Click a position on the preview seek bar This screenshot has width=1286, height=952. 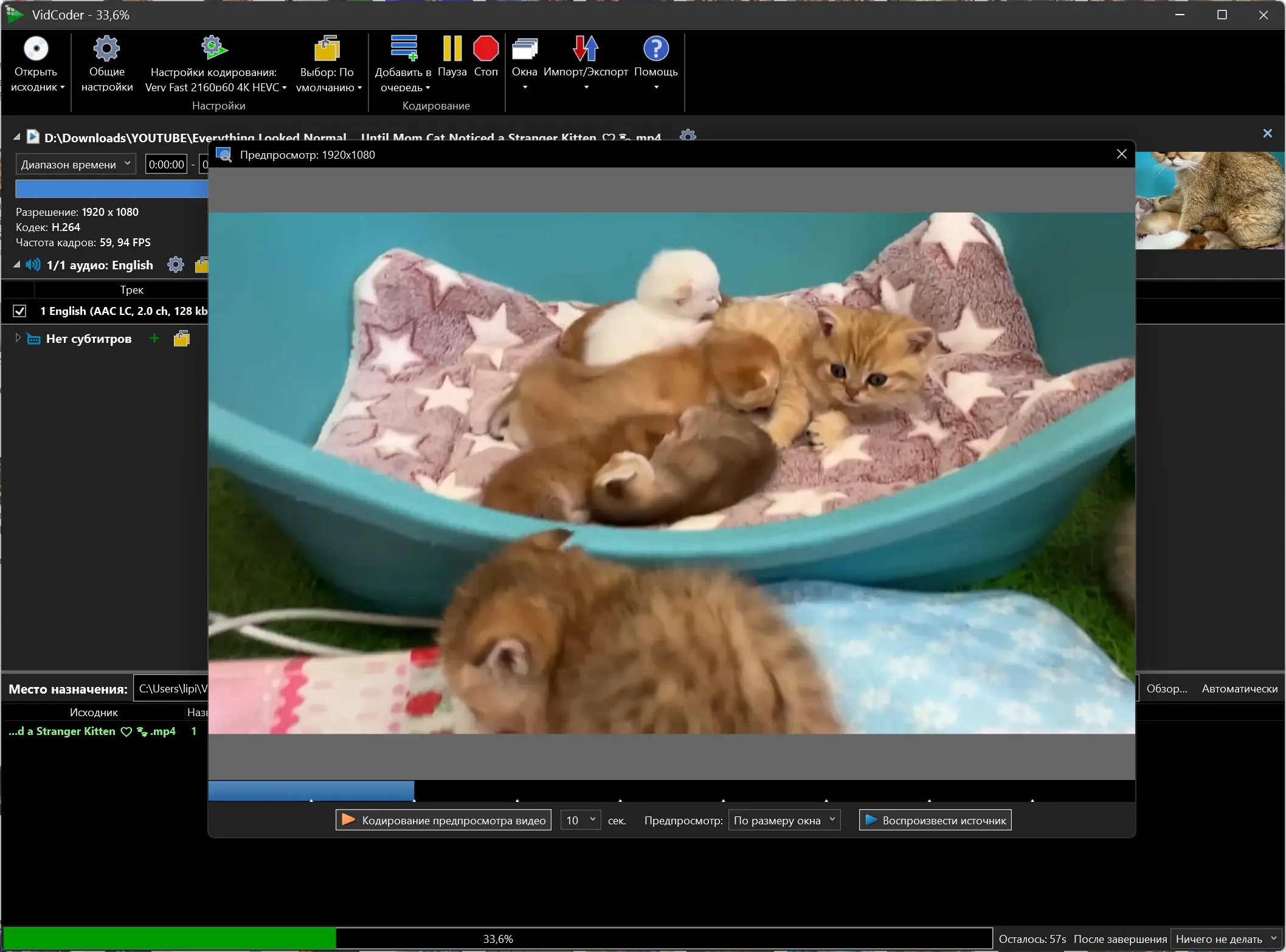tap(669, 790)
